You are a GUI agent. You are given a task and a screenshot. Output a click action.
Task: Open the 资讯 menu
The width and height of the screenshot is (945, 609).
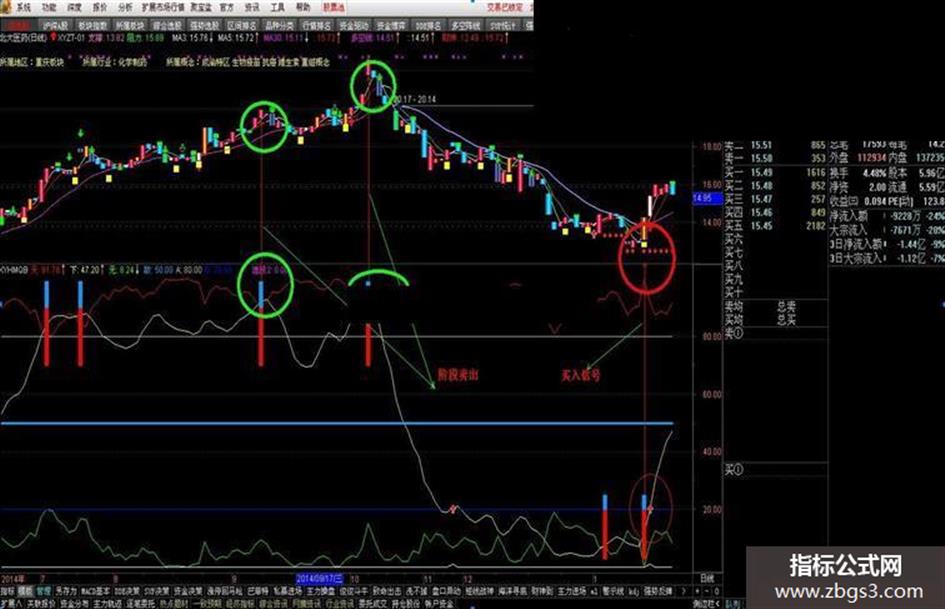click(x=252, y=8)
